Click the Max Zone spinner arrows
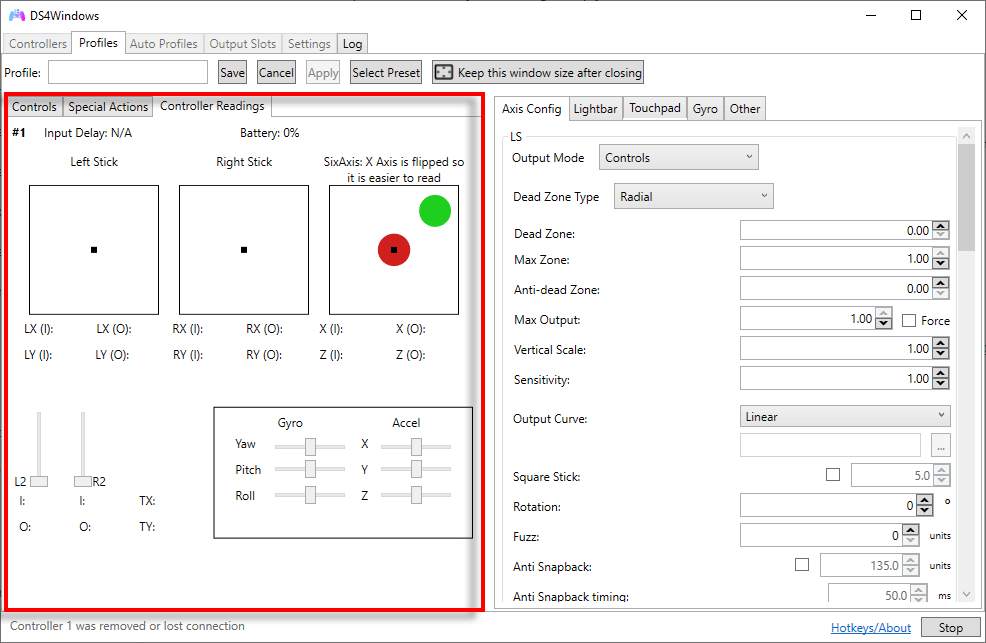The image size is (986, 643). tap(940, 259)
